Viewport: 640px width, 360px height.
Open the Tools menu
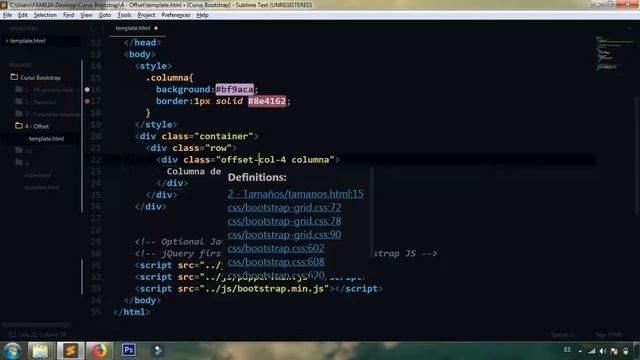tap(124, 15)
